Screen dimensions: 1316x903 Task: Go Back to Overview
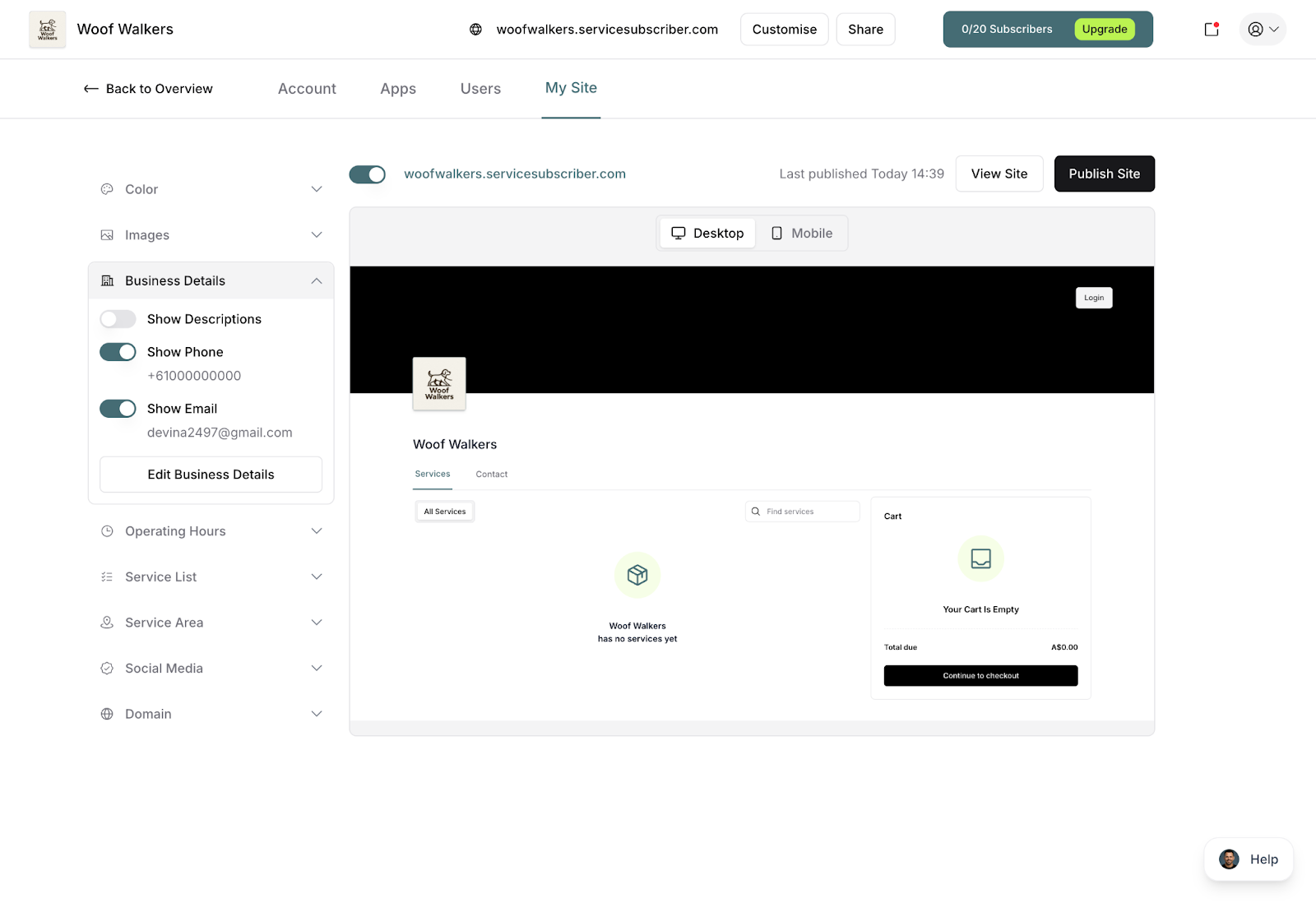pos(148,89)
